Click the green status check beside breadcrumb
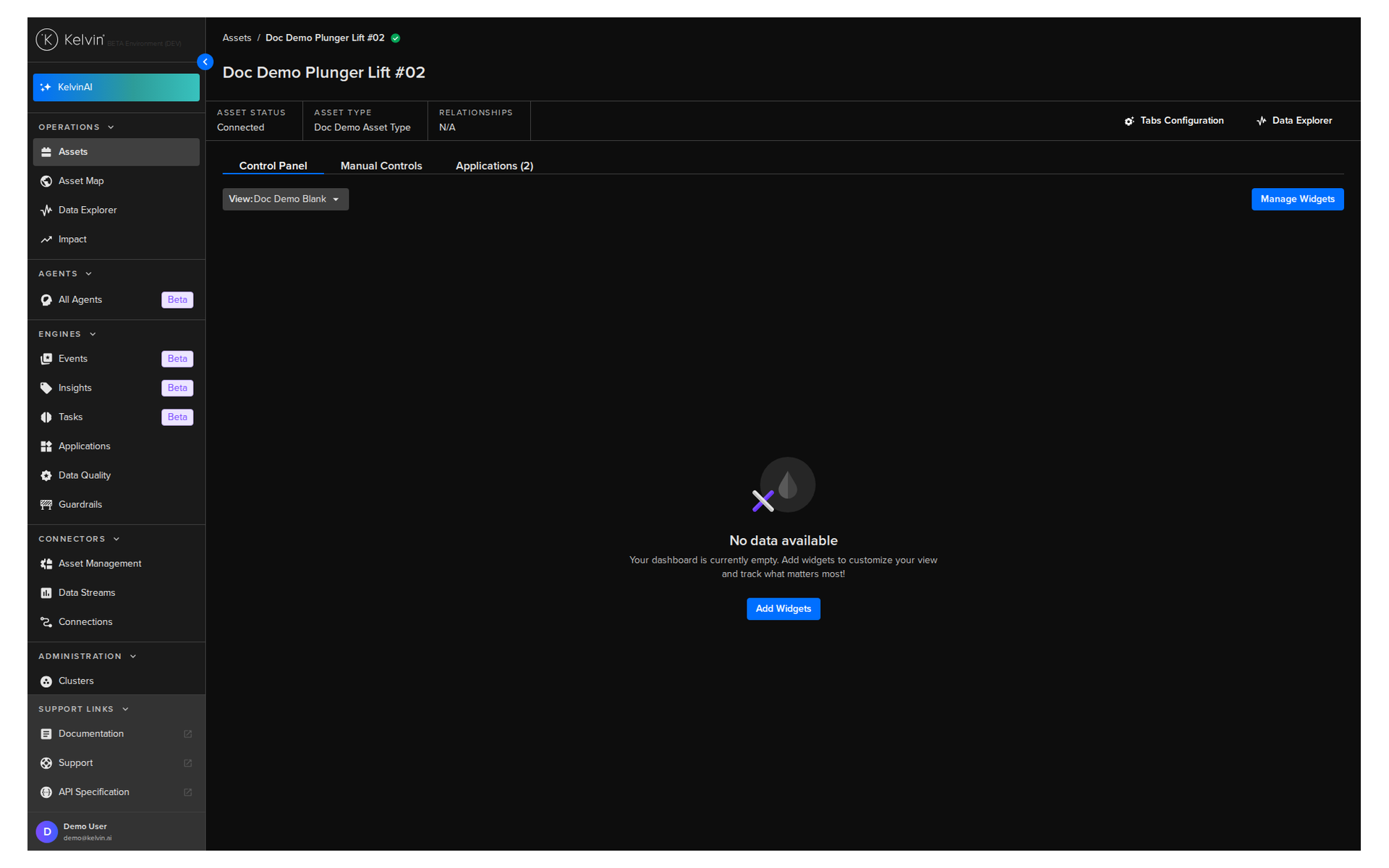1389x868 pixels. tap(396, 38)
